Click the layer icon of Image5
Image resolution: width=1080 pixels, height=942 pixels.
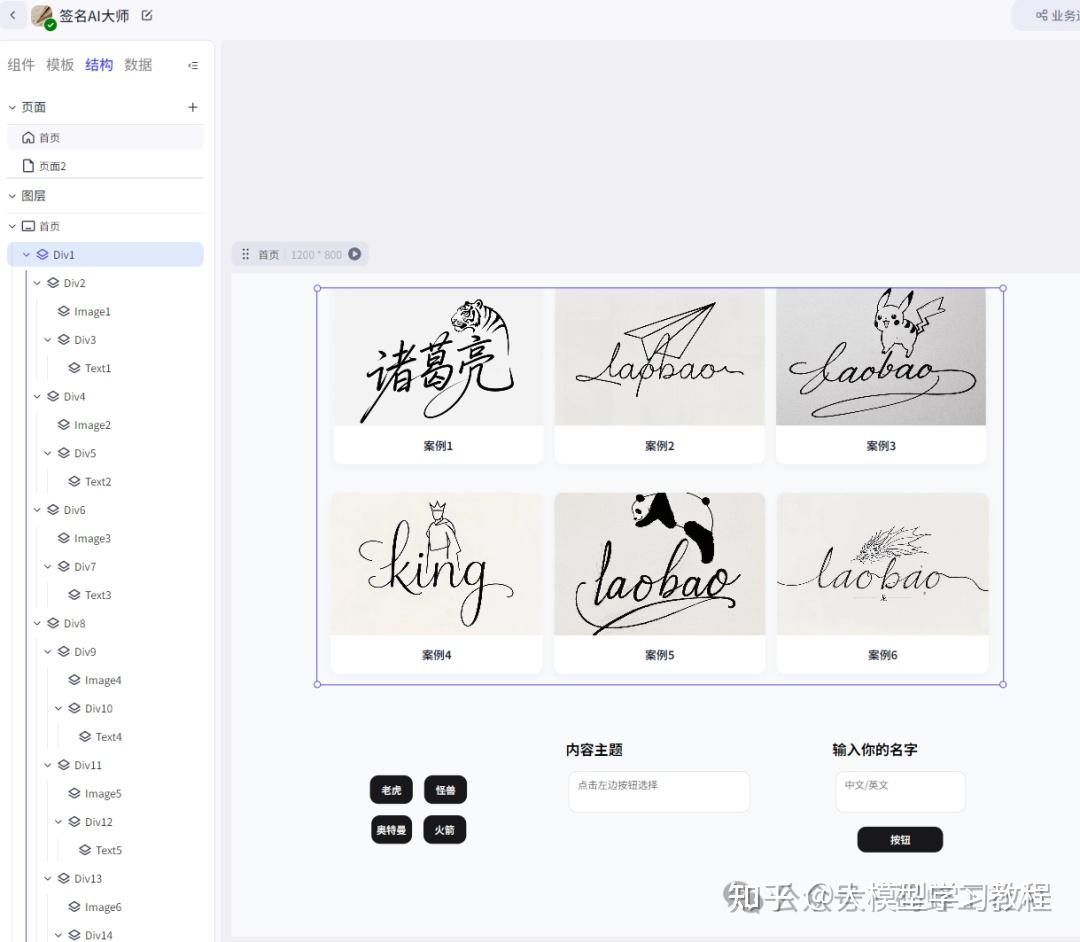74,793
